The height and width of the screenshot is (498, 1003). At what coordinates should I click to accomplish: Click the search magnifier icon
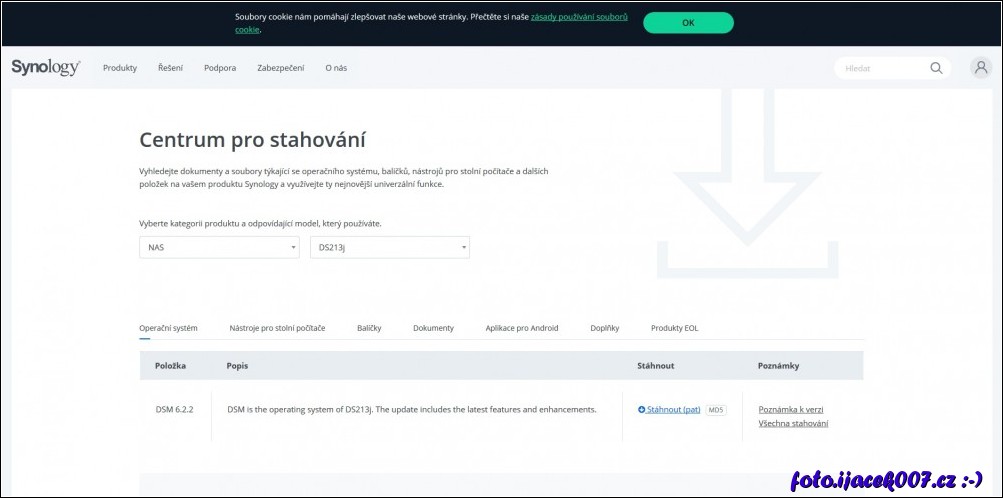tap(936, 68)
